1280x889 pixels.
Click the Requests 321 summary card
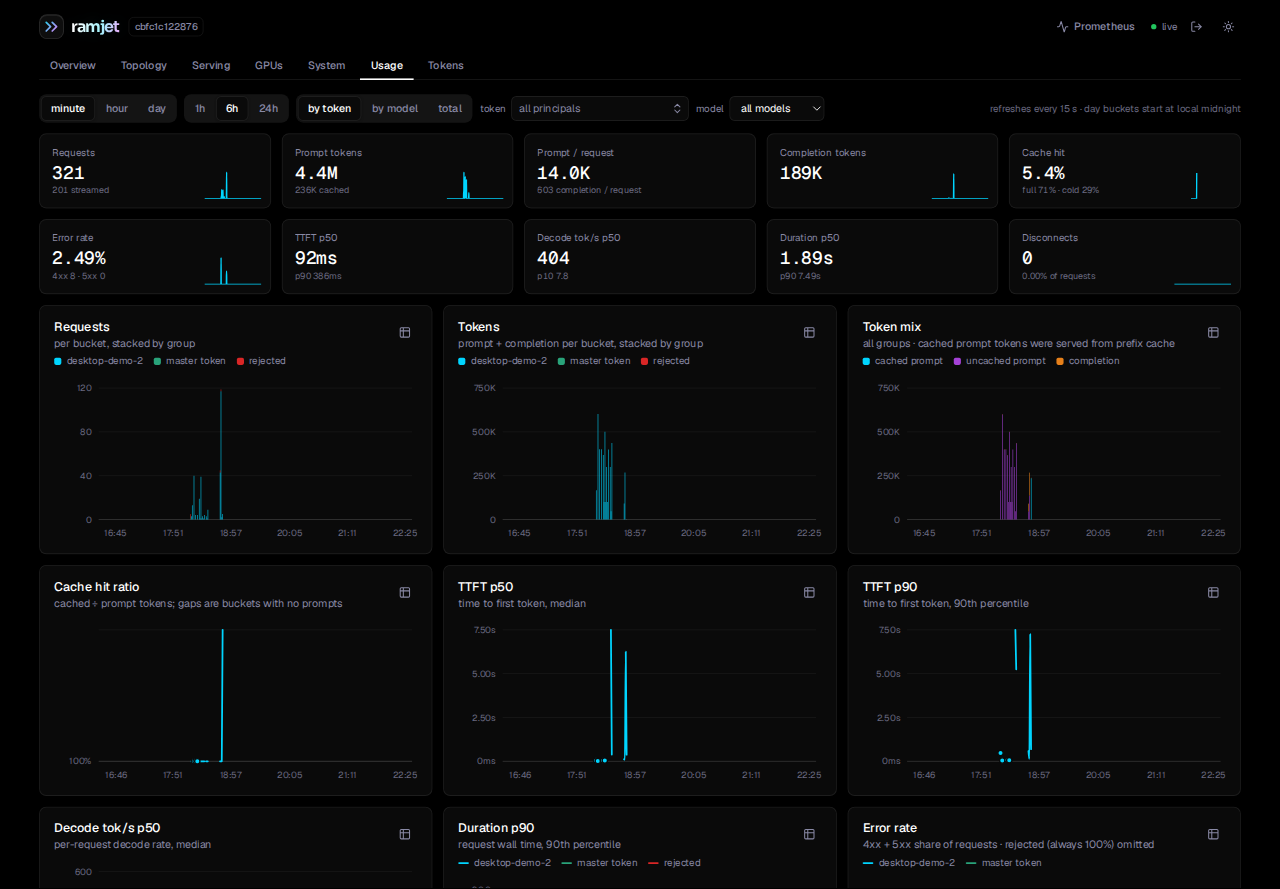tap(155, 171)
